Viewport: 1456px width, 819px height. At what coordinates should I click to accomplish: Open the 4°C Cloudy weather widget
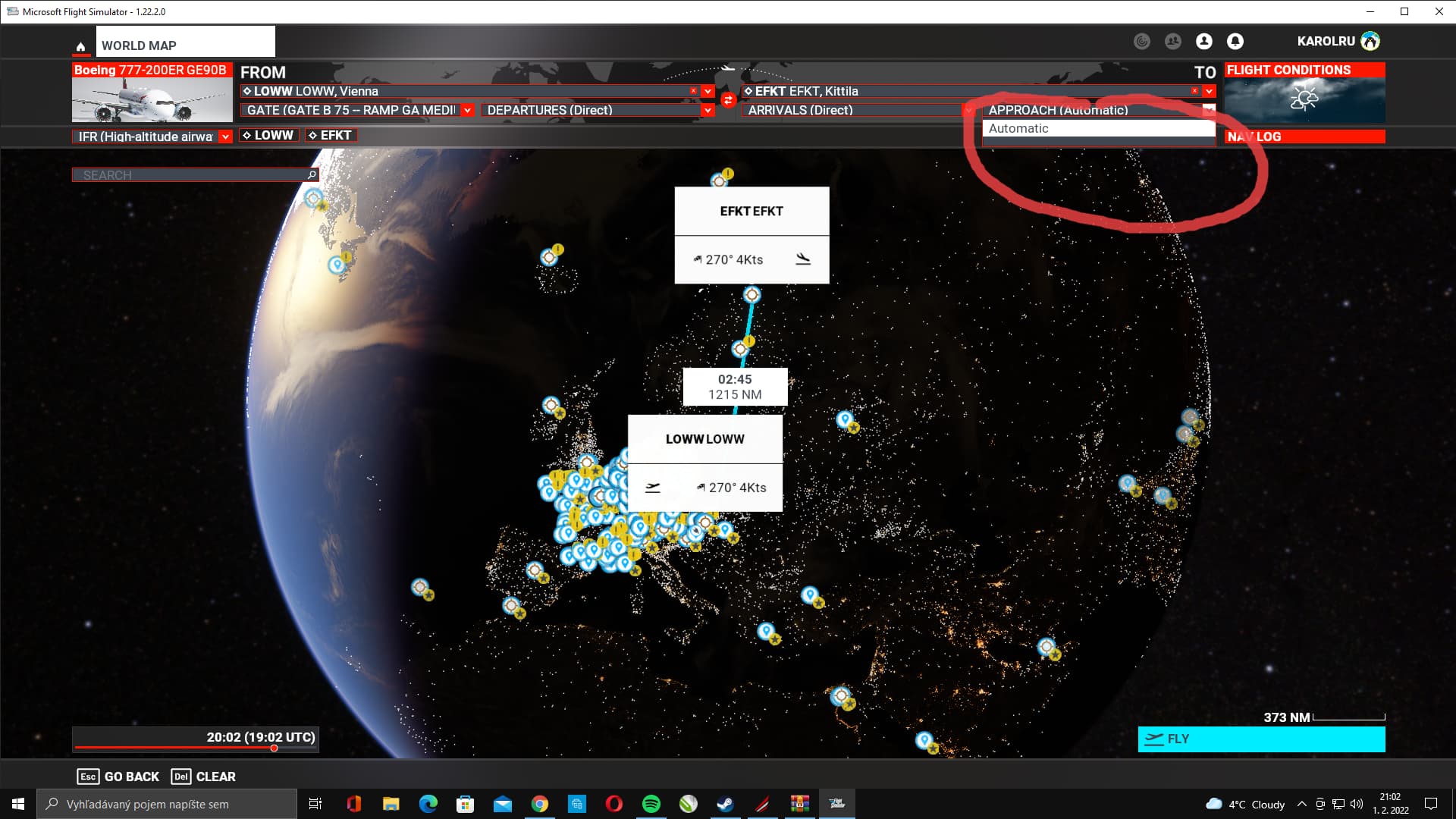point(1245,804)
